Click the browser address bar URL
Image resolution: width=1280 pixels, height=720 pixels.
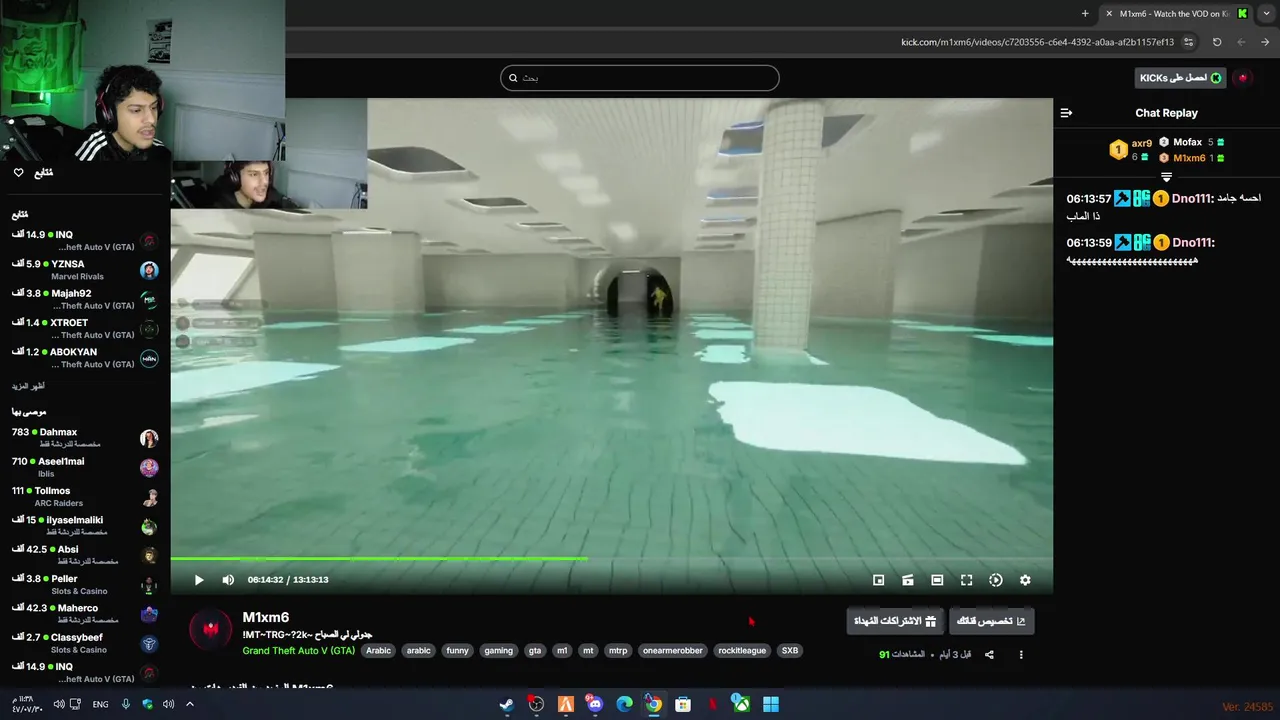pos(1037,42)
